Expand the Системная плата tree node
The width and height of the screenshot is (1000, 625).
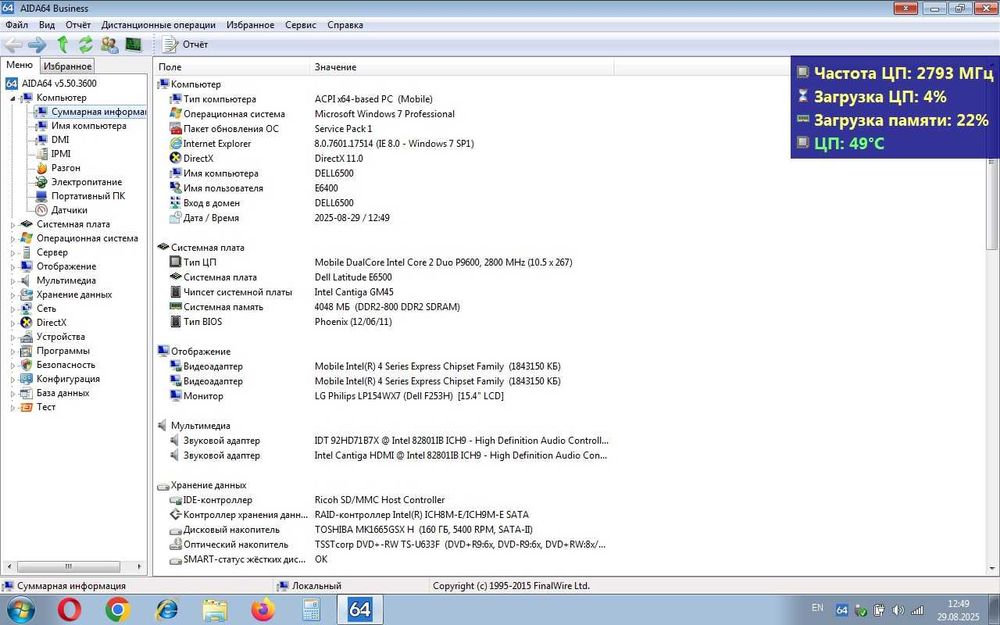[x=13, y=224]
